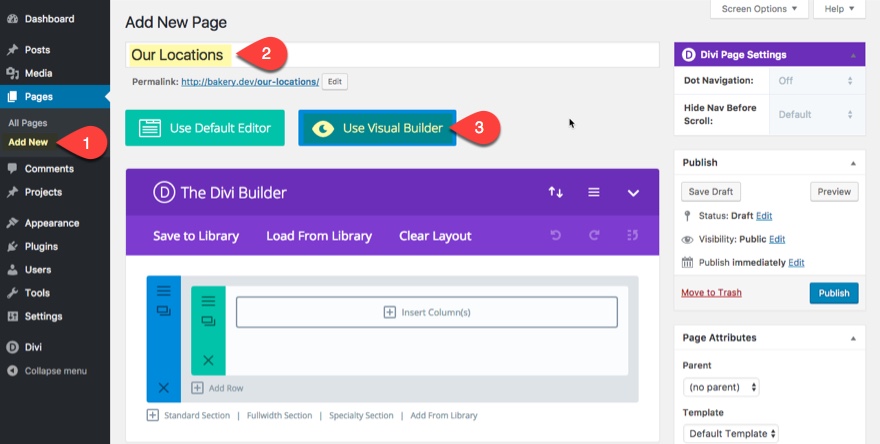880x444 pixels.
Task: Open the Dashboard menu item
Action: tap(49, 19)
